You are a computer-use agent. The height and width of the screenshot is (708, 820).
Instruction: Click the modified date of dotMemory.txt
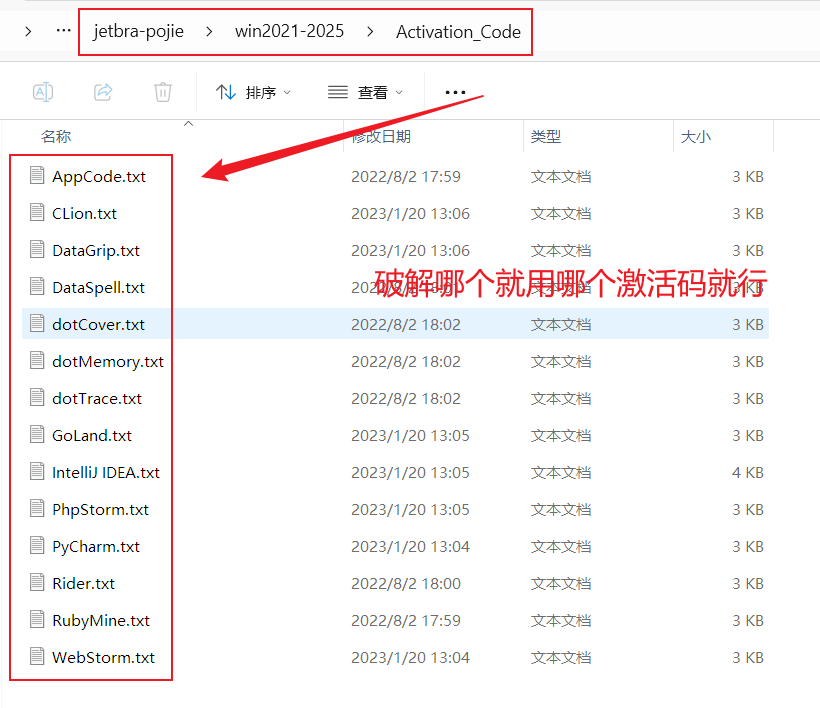point(406,362)
